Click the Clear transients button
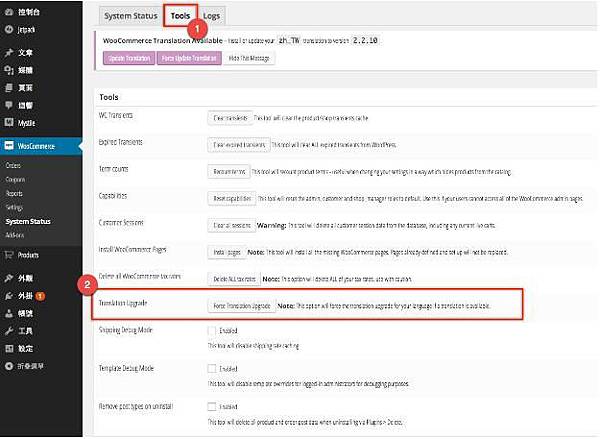Image resolution: width=600 pixels, height=439 pixels. click(230, 118)
